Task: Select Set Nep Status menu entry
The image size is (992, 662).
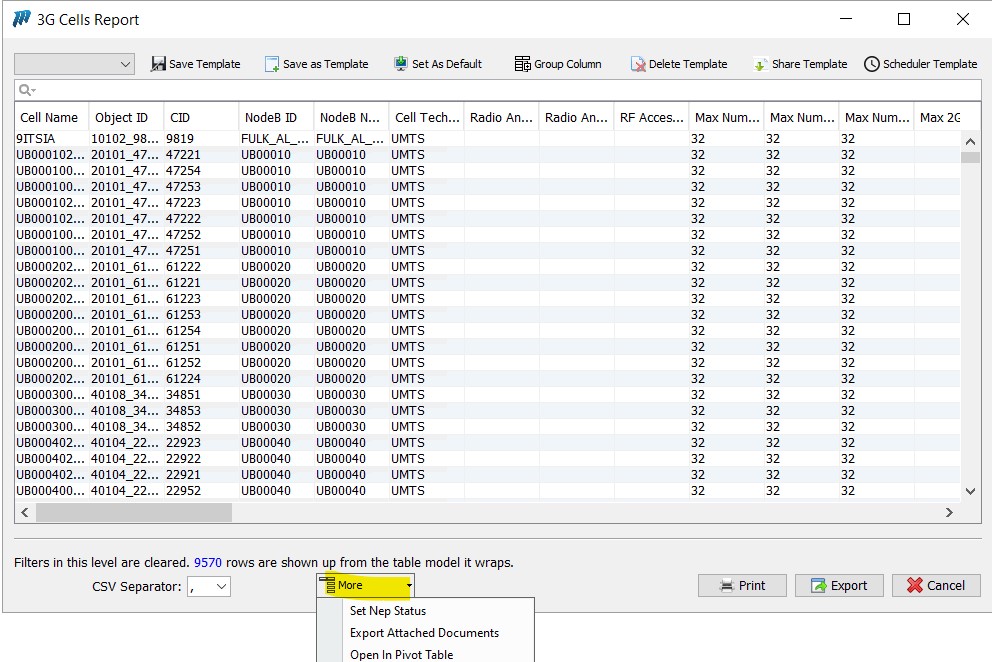Action: tap(388, 611)
